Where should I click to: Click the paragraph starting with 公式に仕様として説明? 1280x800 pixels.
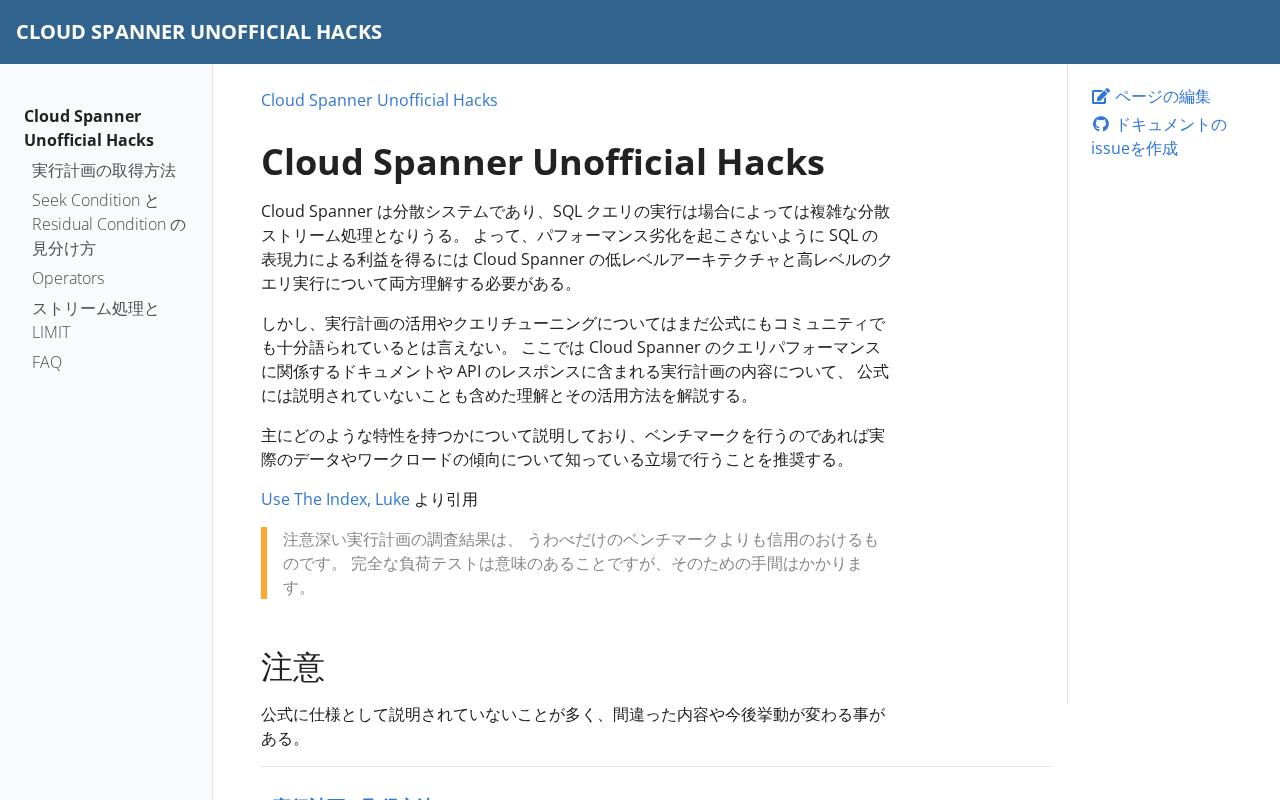coord(572,727)
